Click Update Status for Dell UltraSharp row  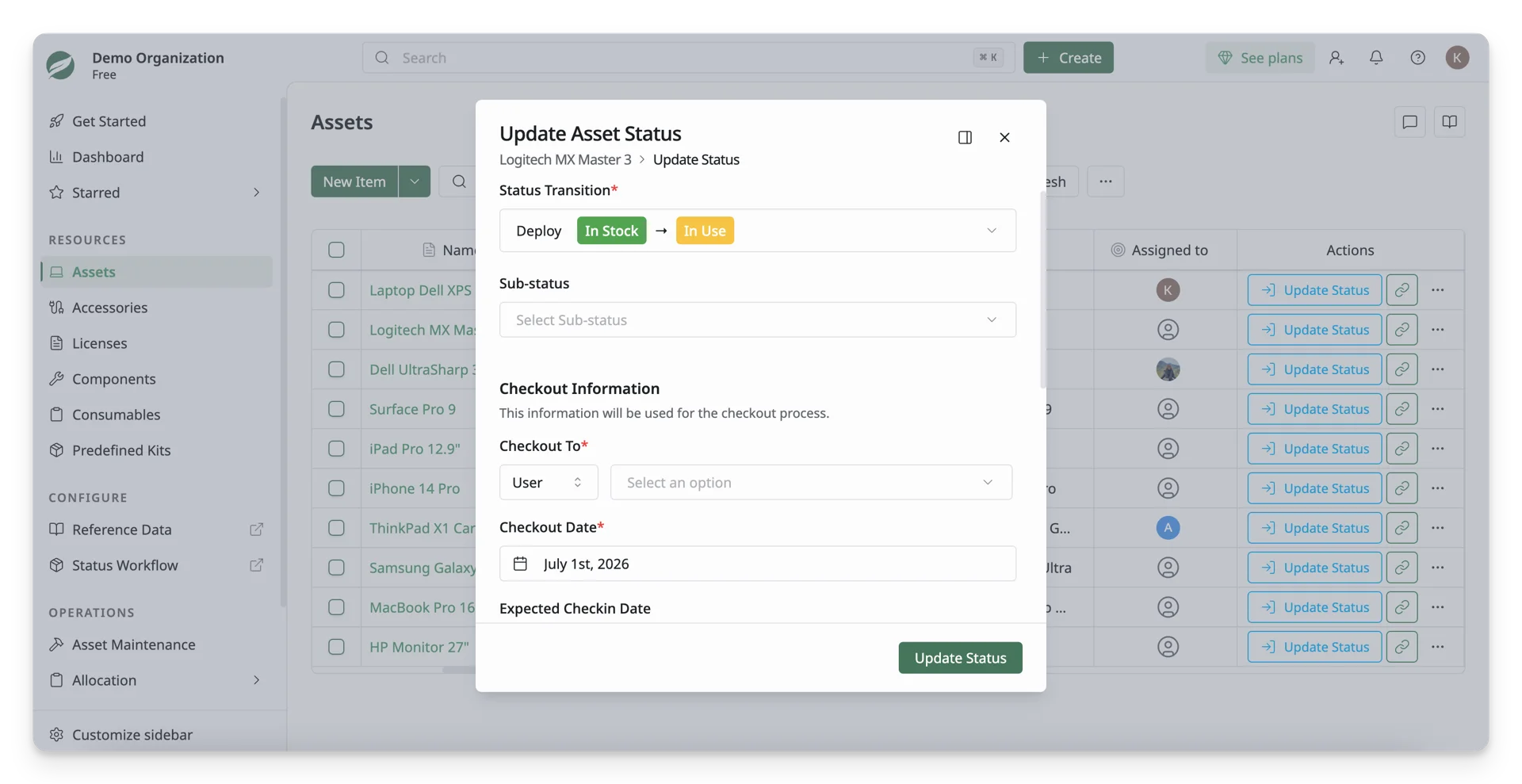1314,369
